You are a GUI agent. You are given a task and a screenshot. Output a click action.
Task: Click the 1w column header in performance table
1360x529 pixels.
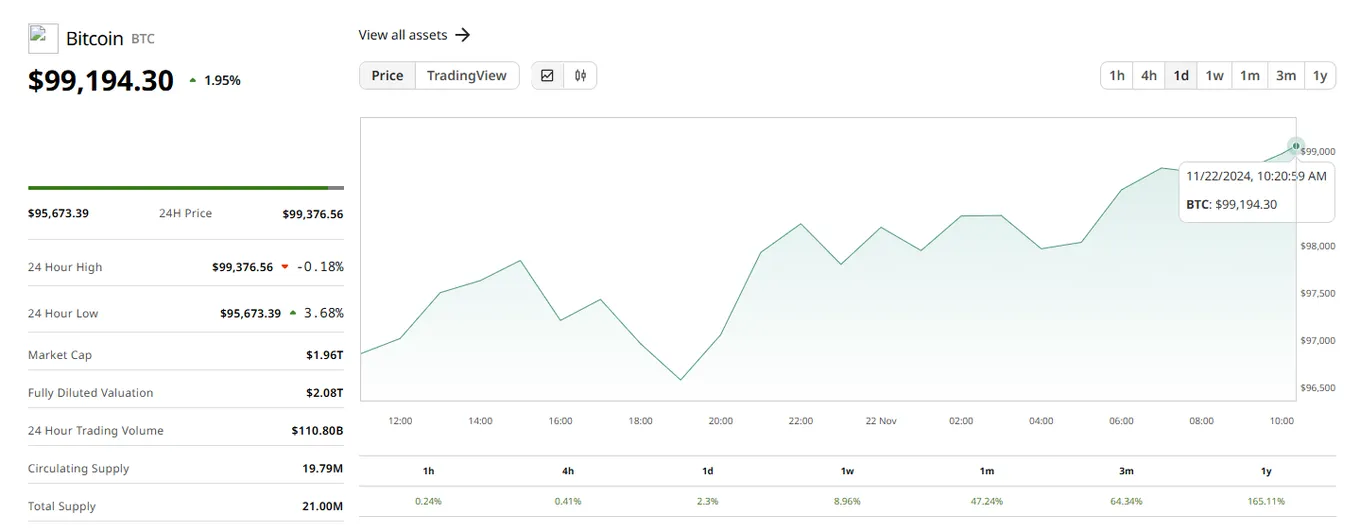pyautogui.click(x=847, y=471)
